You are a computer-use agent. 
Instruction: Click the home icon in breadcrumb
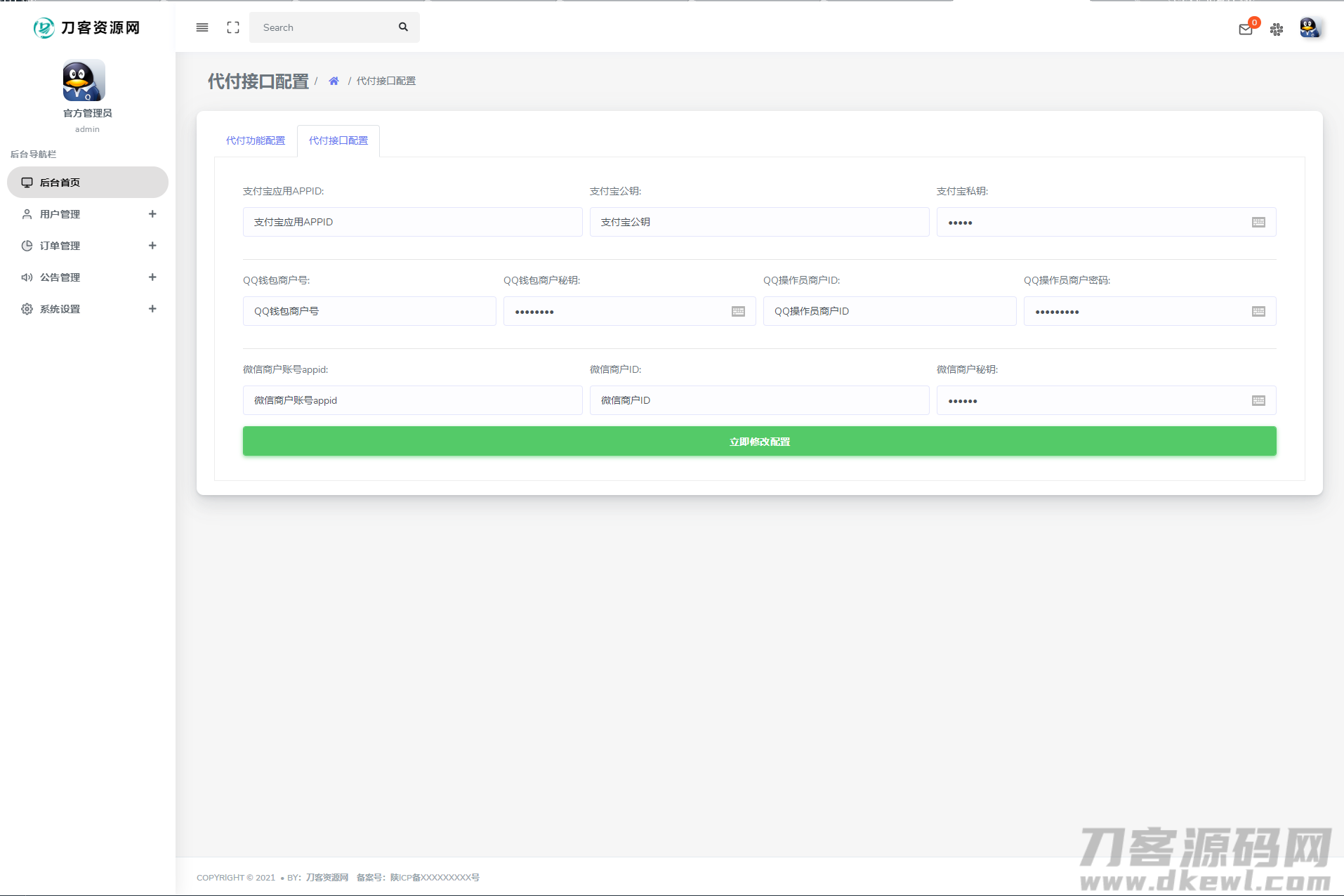coord(334,81)
